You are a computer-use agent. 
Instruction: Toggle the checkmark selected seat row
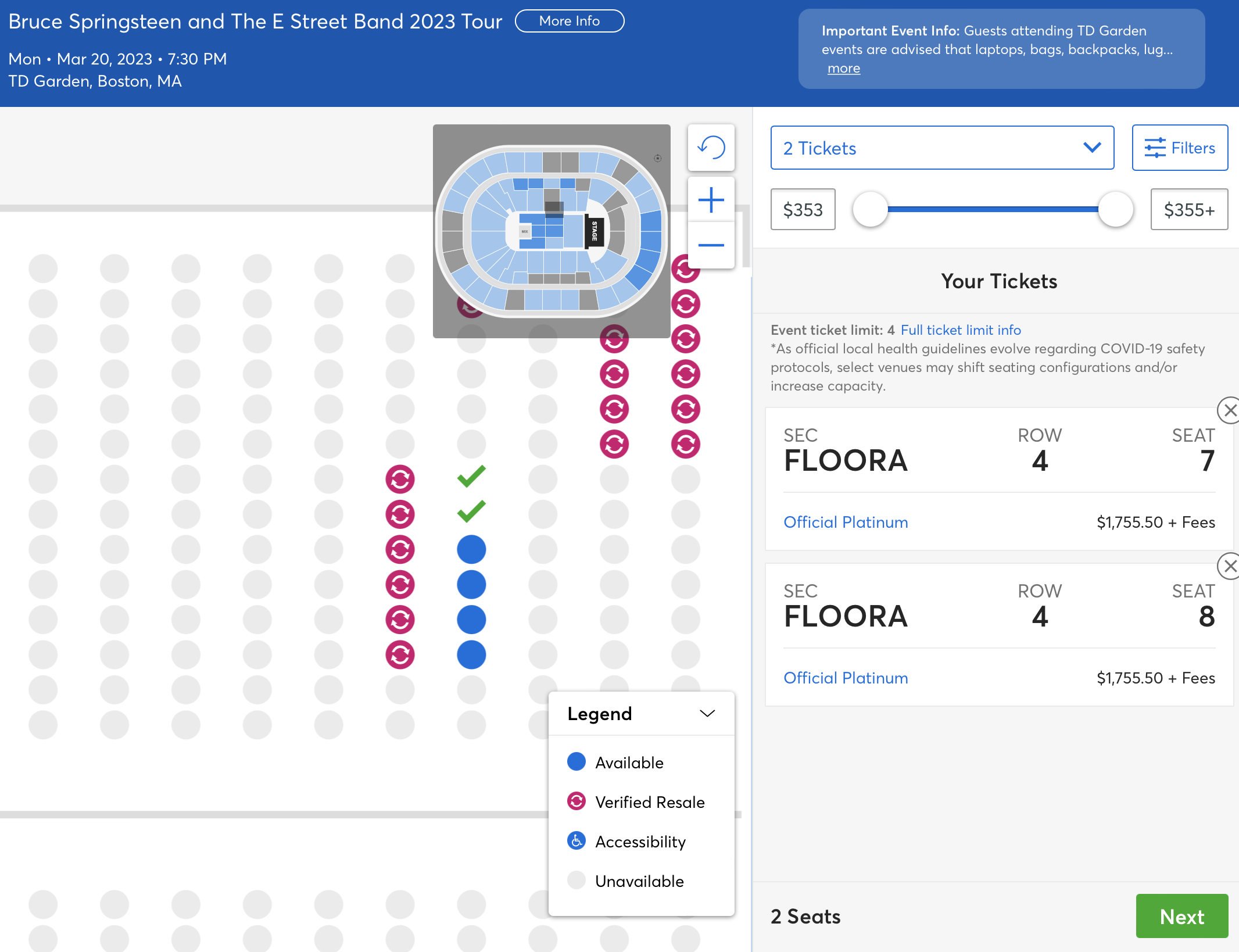[x=471, y=478]
